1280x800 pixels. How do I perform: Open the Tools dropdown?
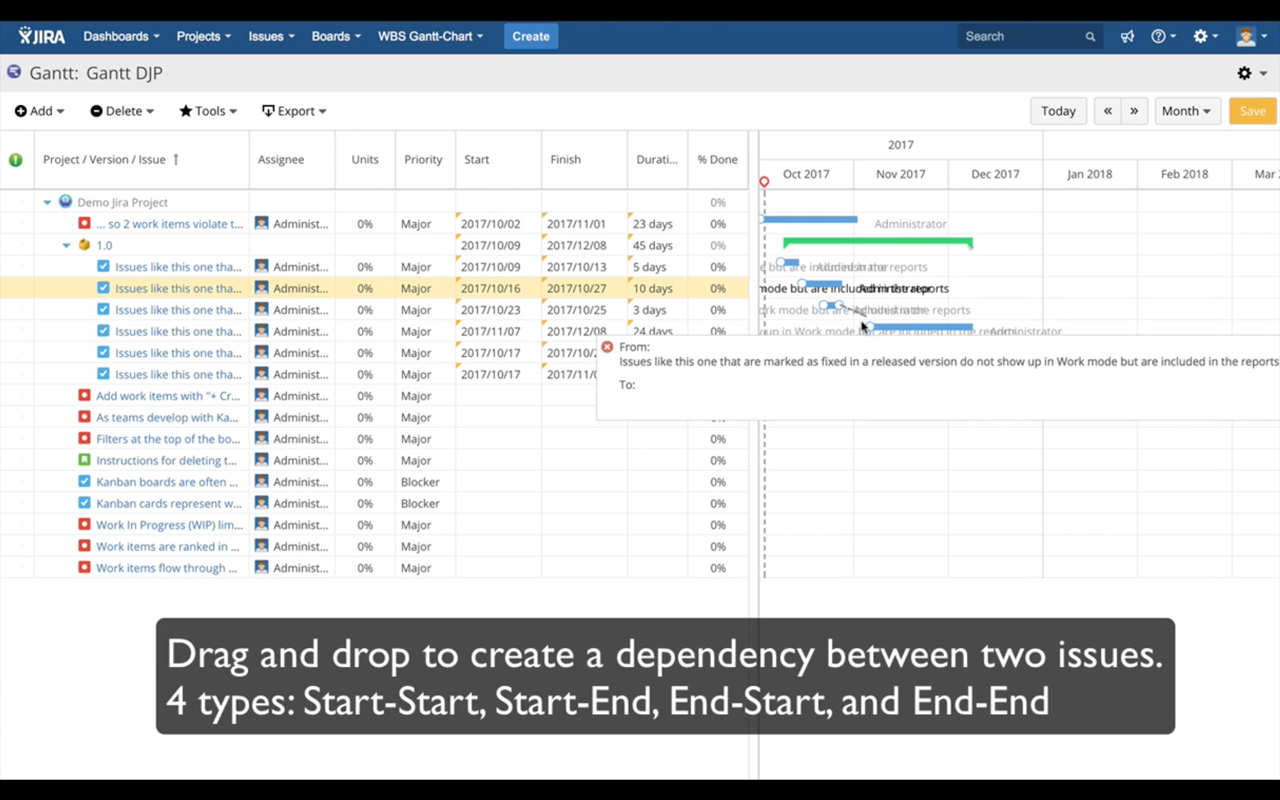pyautogui.click(x=208, y=111)
